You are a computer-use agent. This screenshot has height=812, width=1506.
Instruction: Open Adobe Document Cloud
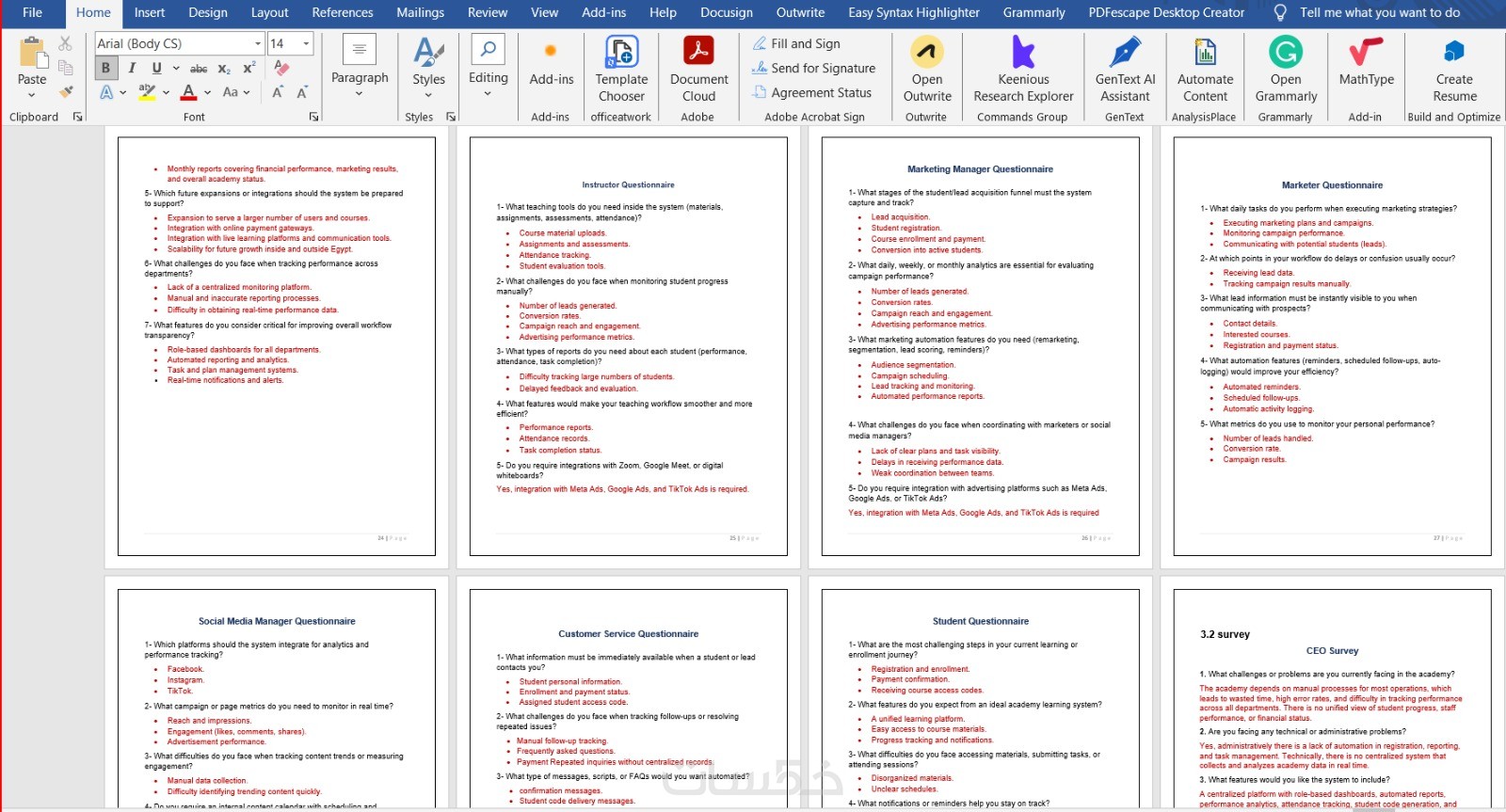tap(698, 69)
